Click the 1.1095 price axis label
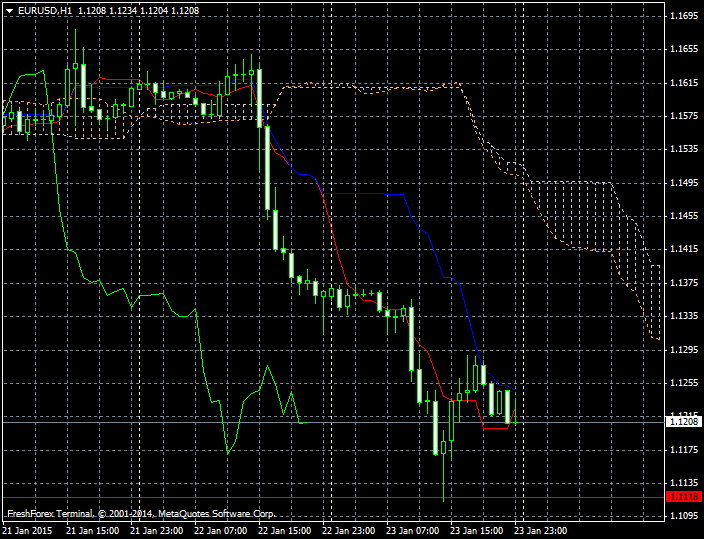Viewport: 704px width, 539px height. click(x=684, y=516)
